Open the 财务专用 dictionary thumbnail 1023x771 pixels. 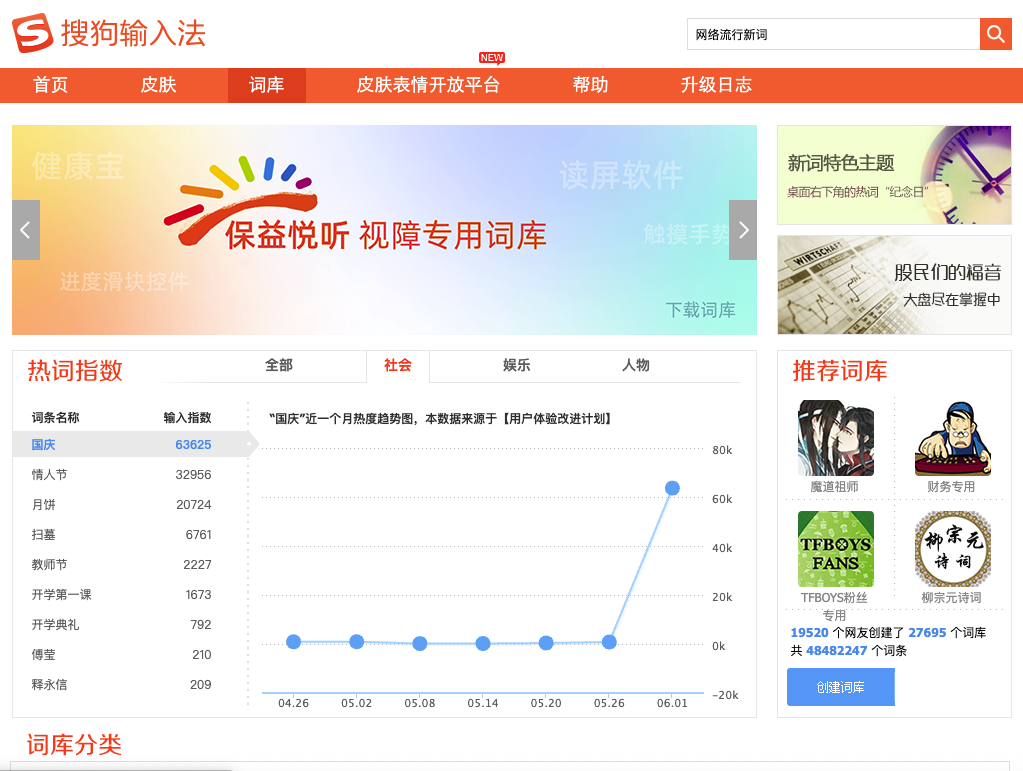pos(953,438)
